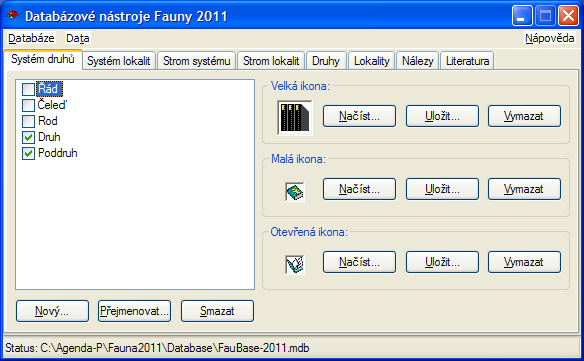584x361 pixels.
Task: Click Uložit in Otevřená ikona group
Action: tap(442, 262)
